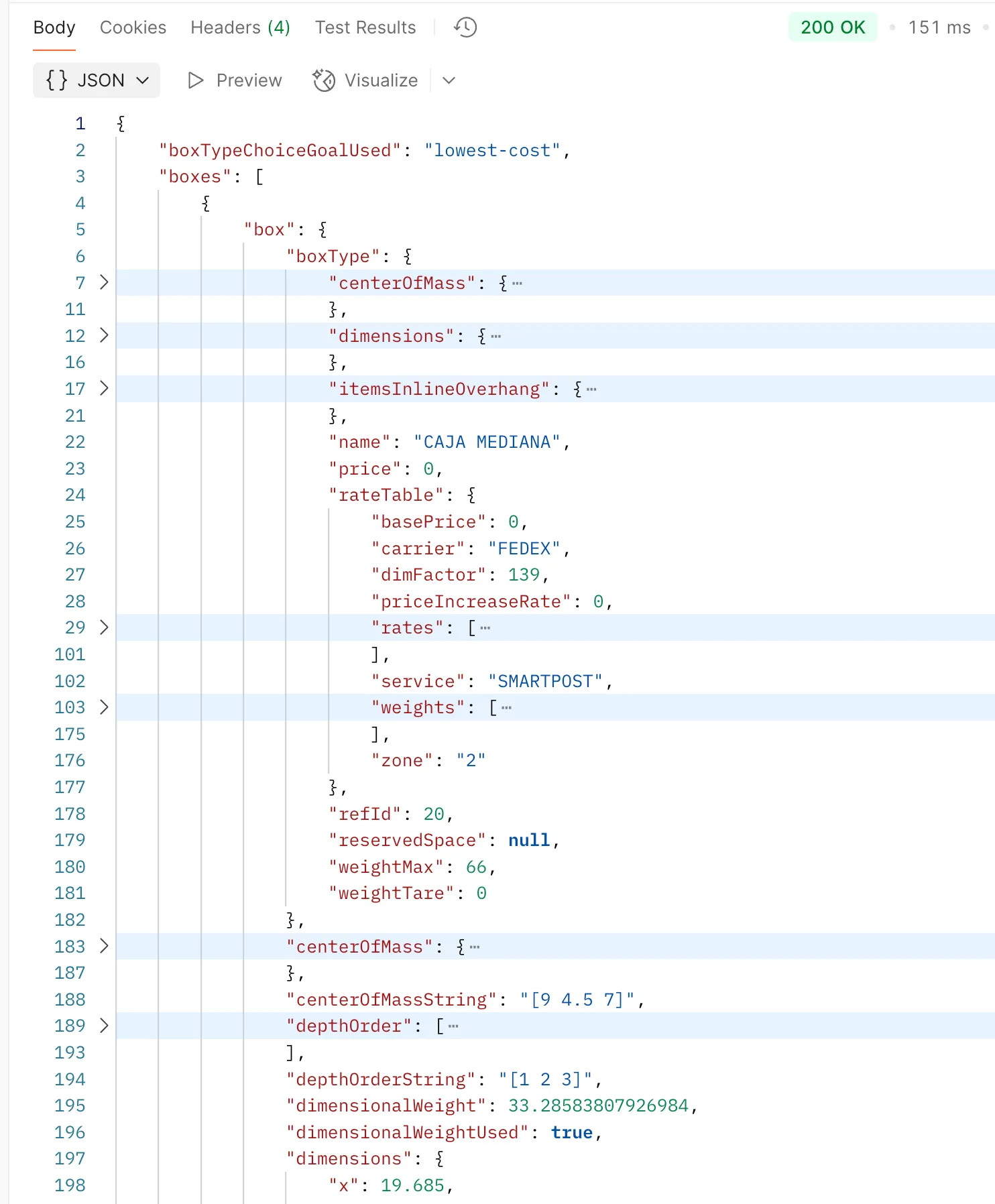The height and width of the screenshot is (1204, 995).
Task: Switch to the Cookies tab
Action: click(x=133, y=27)
